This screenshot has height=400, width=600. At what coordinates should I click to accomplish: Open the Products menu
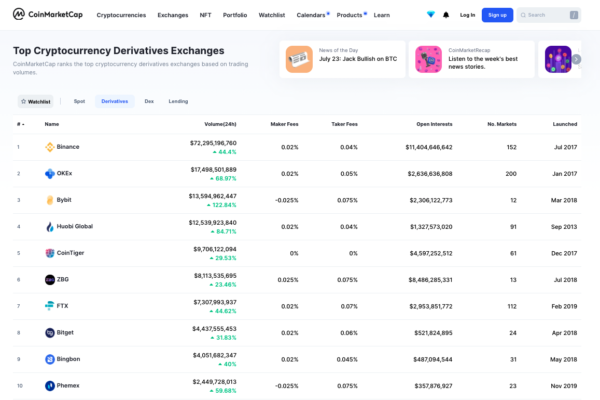pyautogui.click(x=349, y=15)
